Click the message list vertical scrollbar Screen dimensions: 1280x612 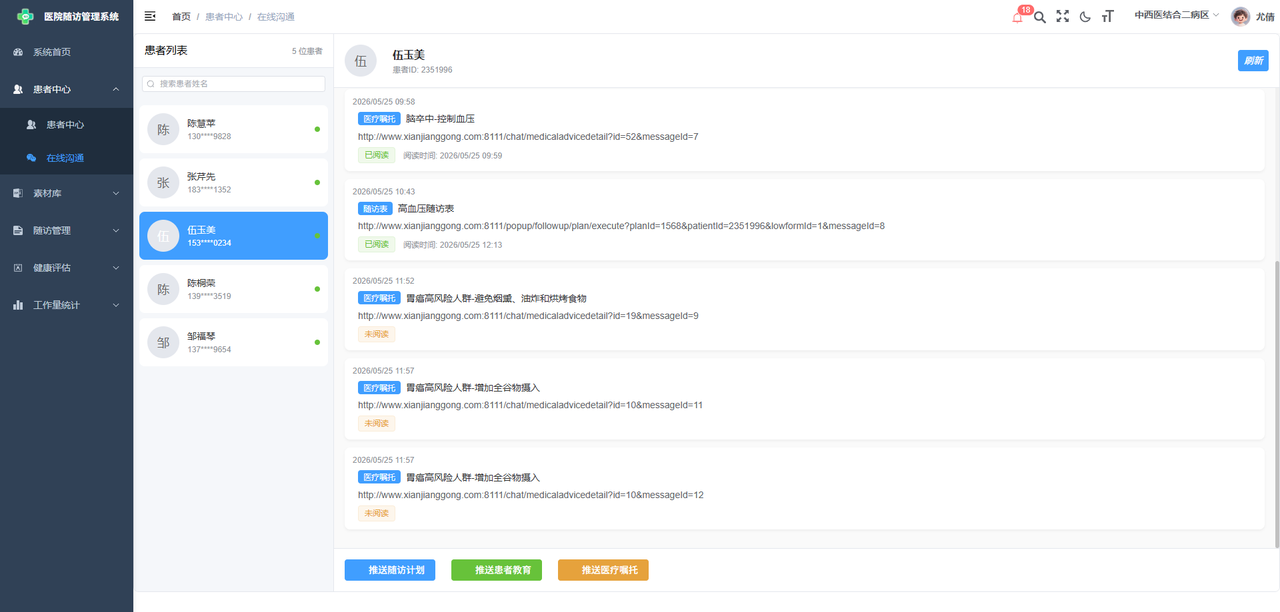[x=1275, y=404]
